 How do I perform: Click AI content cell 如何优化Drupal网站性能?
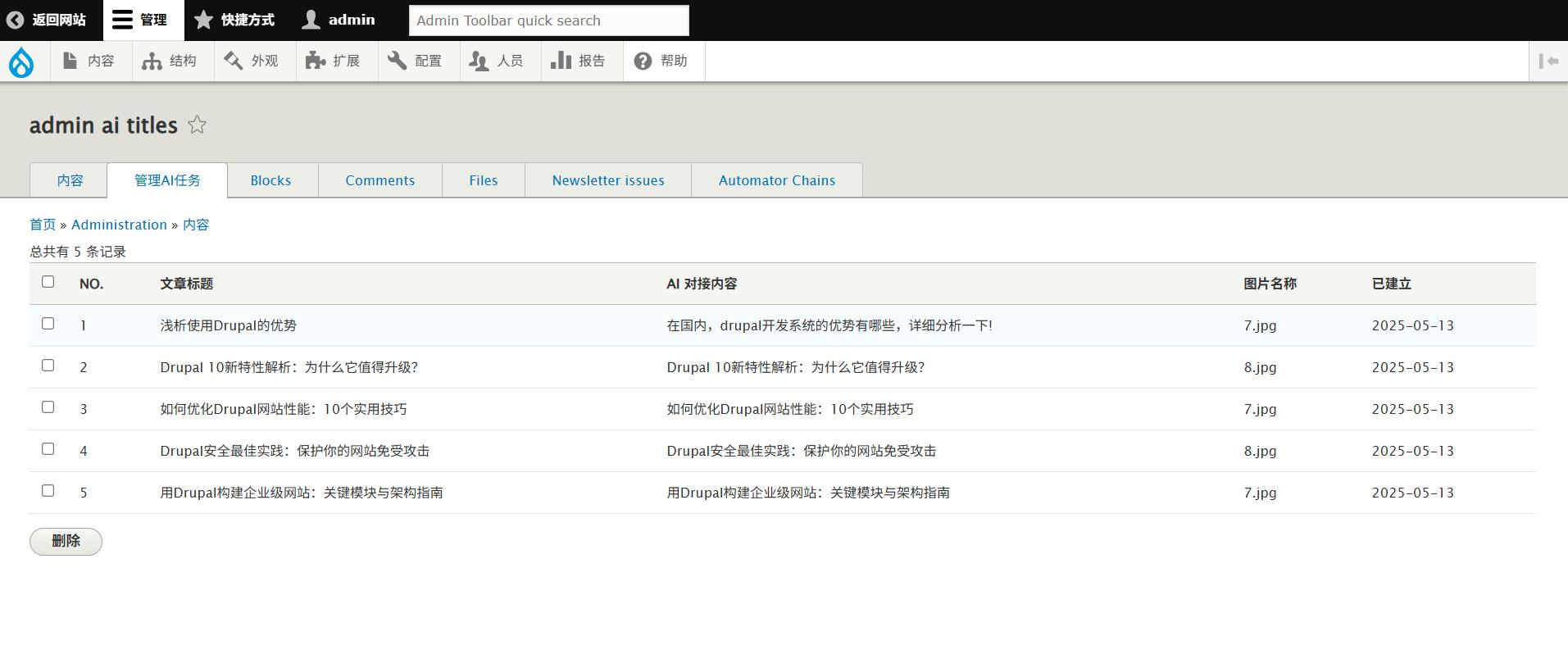[789, 409]
